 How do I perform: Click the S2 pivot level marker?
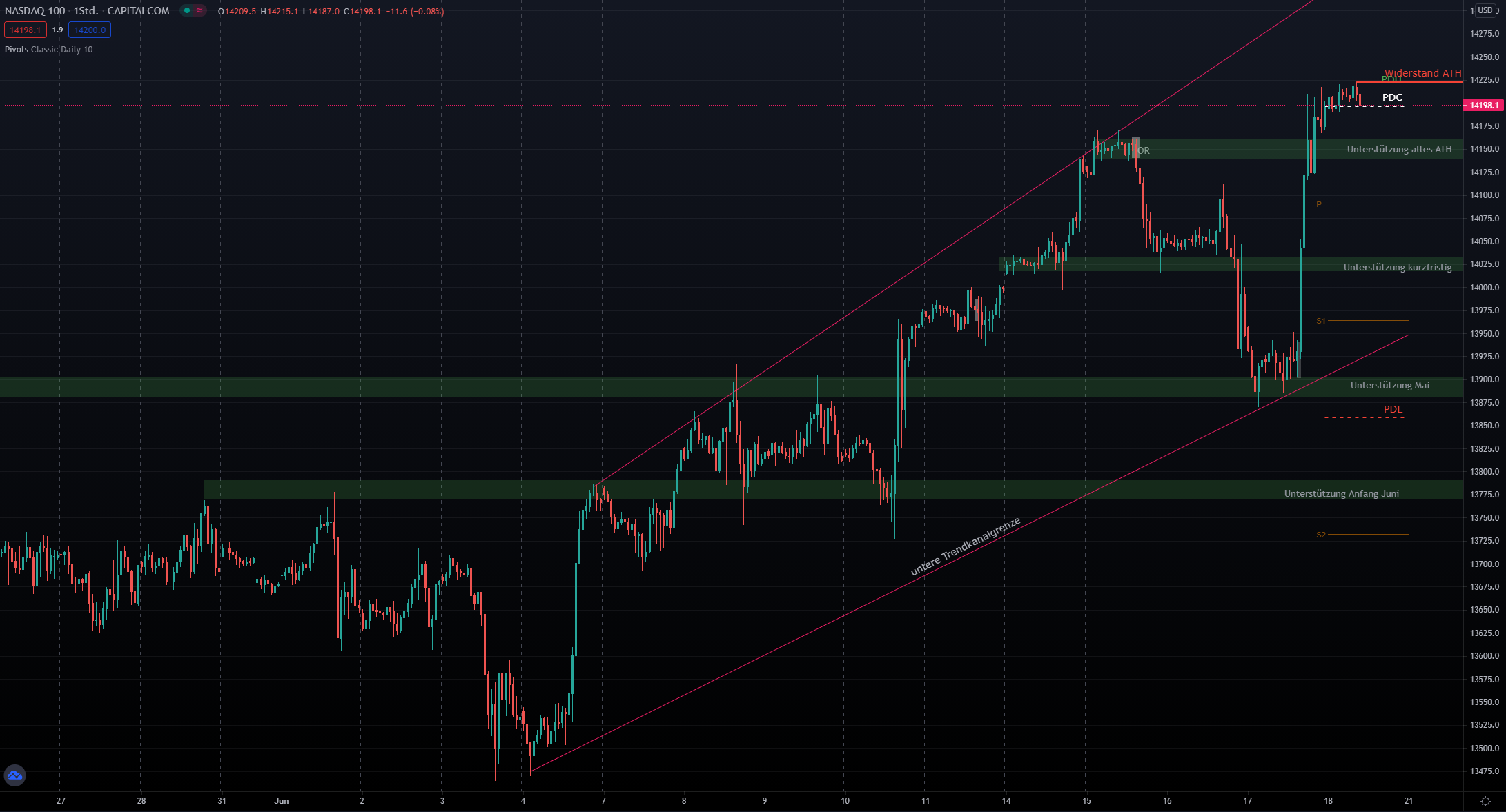[1320, 535]
